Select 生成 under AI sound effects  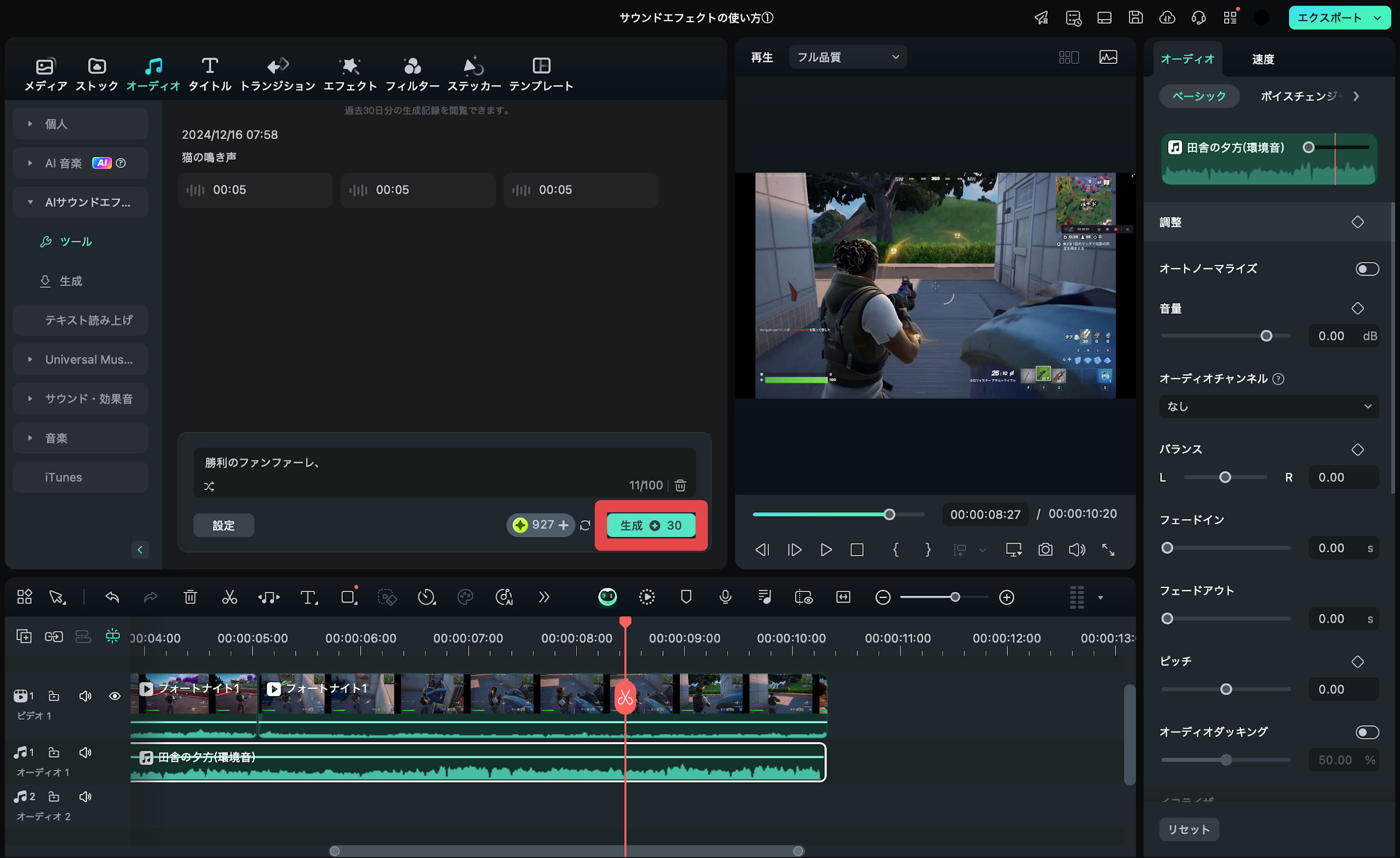click(62, 281)
